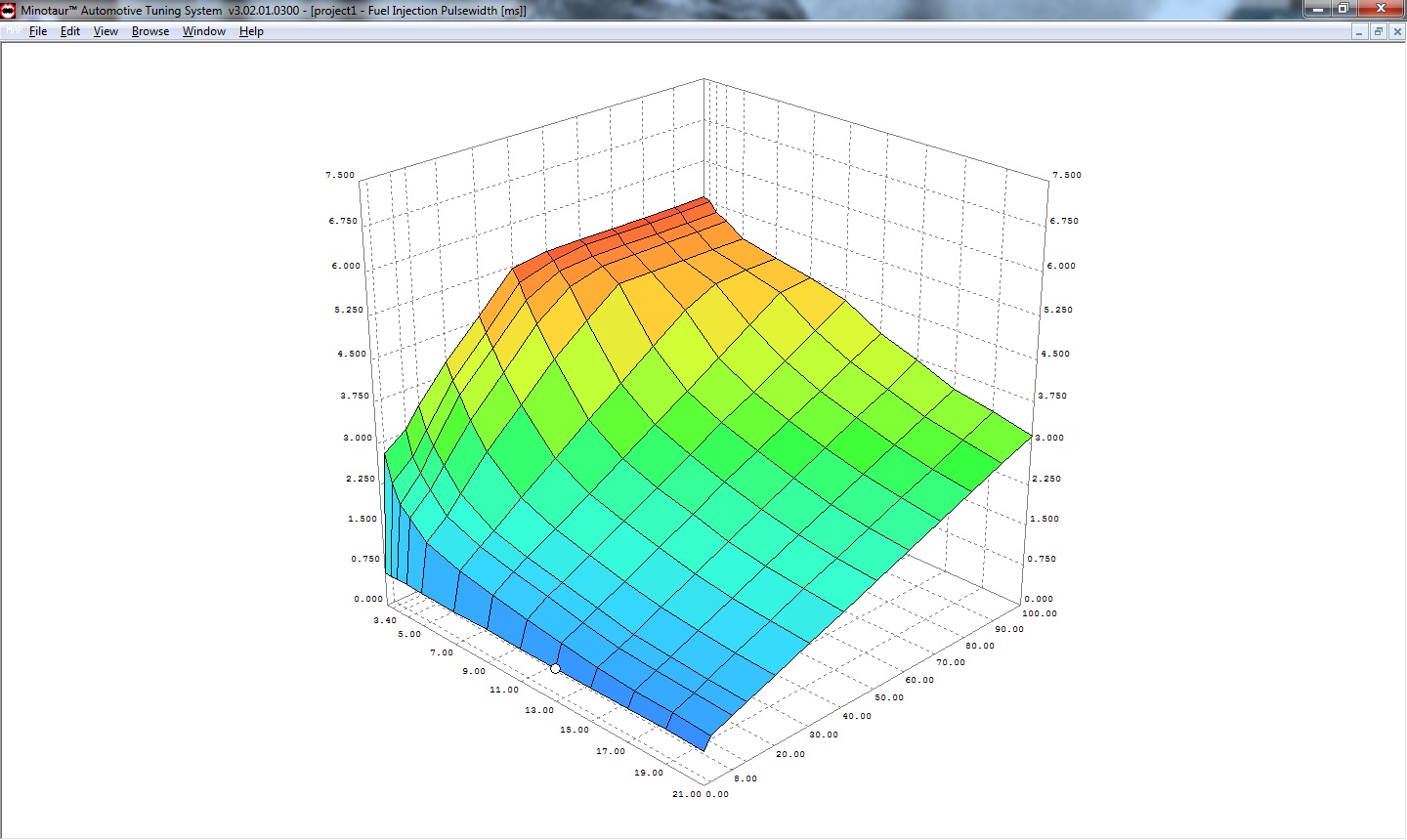1407x840 pixels.
Task: Click the Minotaur application icon in title bar
Action: 9,10
